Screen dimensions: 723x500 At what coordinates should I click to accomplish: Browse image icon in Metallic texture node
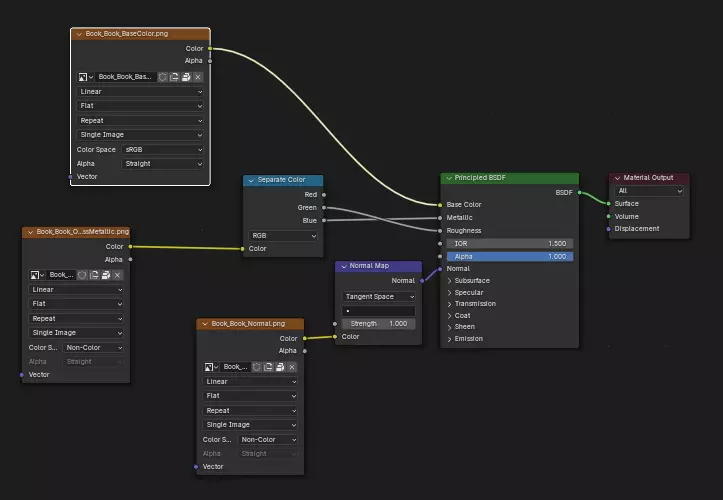click(37, 275)
